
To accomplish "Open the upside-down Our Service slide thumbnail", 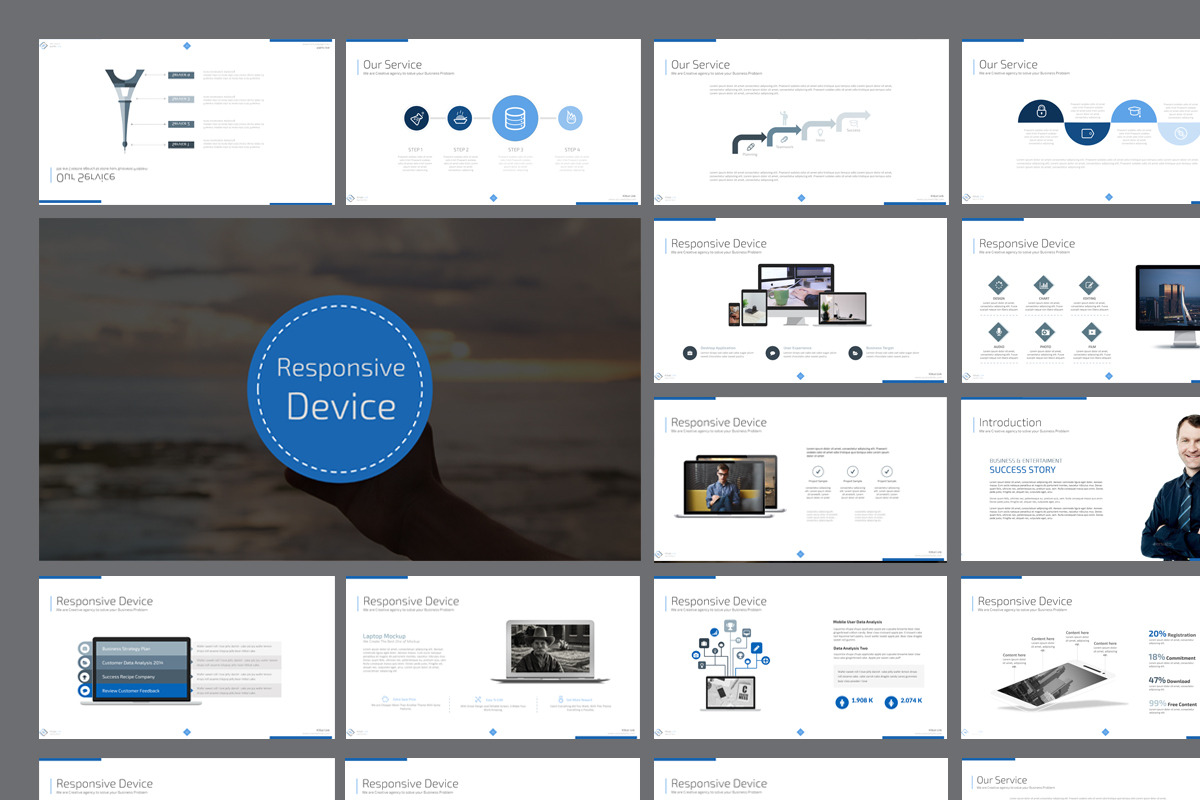I will [187, 122].
